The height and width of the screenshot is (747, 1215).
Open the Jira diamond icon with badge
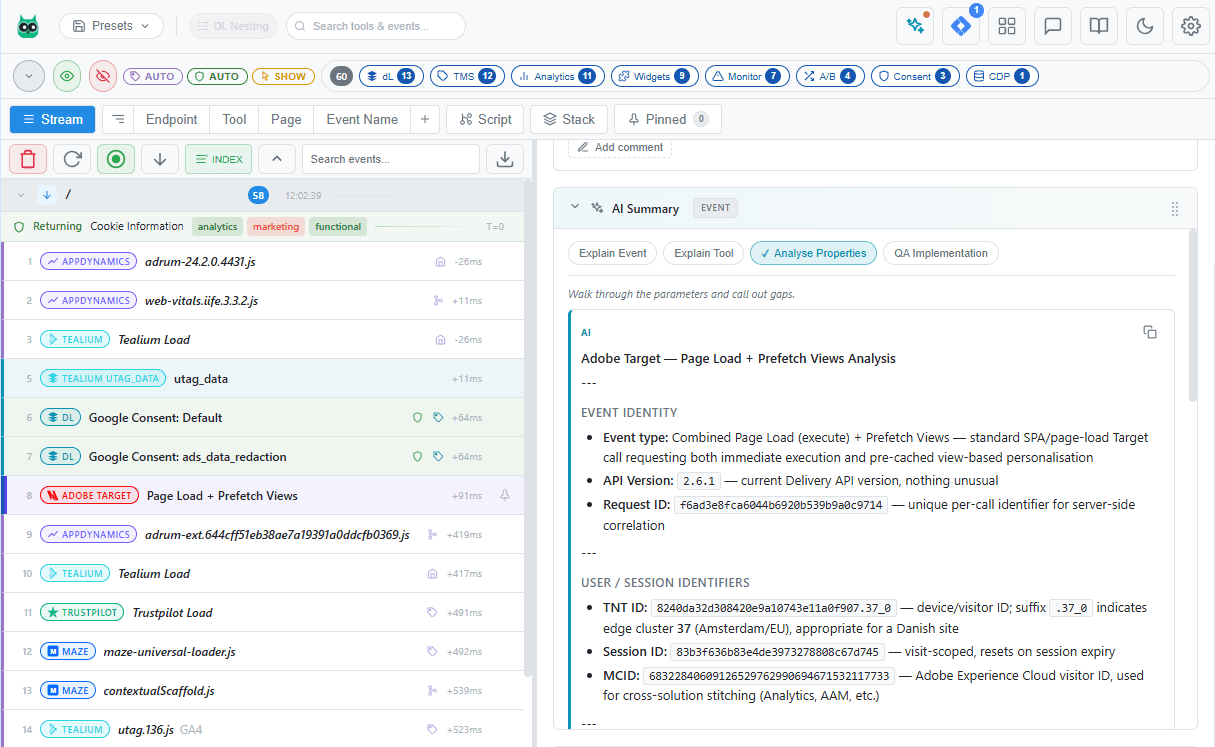(961, 26)
